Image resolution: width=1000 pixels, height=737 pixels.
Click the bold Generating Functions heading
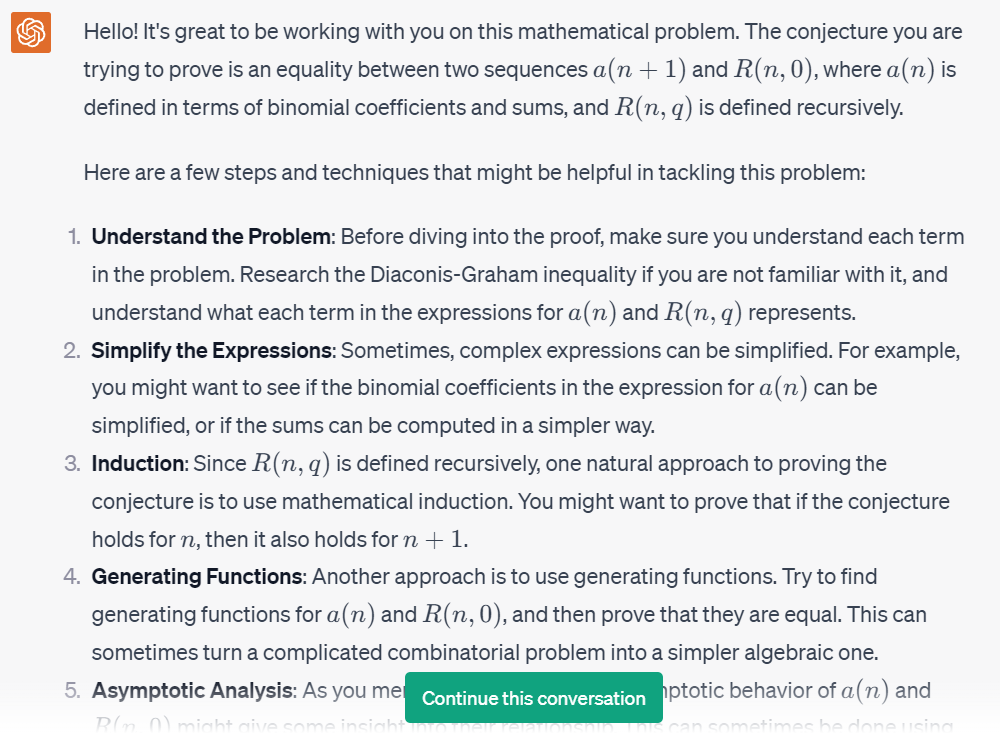[198, 576]
